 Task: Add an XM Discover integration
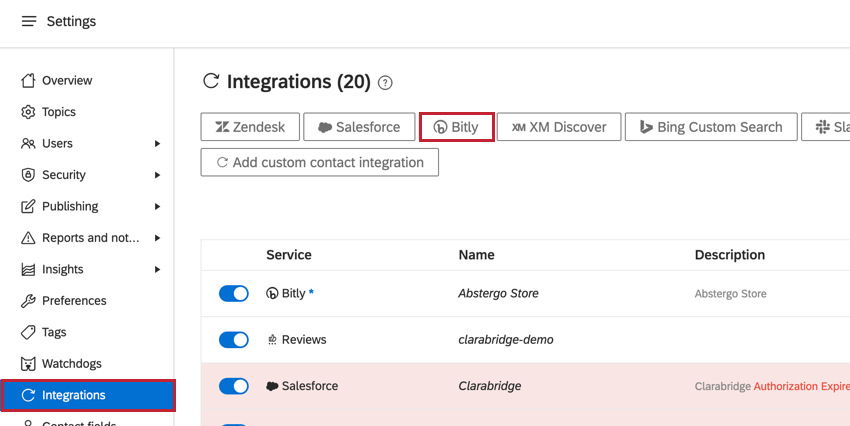[x=559, y=127]
